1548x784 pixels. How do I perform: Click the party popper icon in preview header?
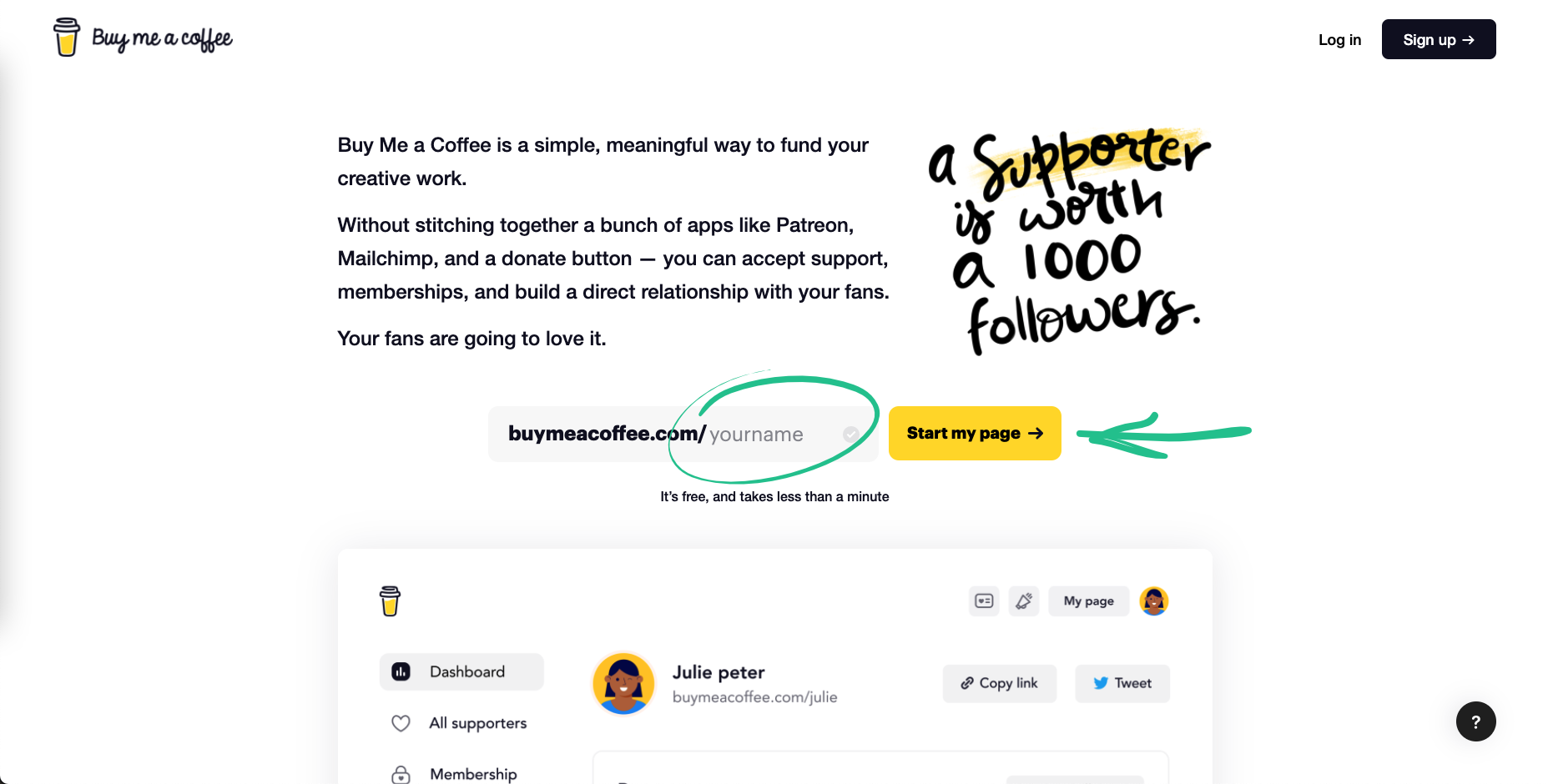[x=1024, y=601]
